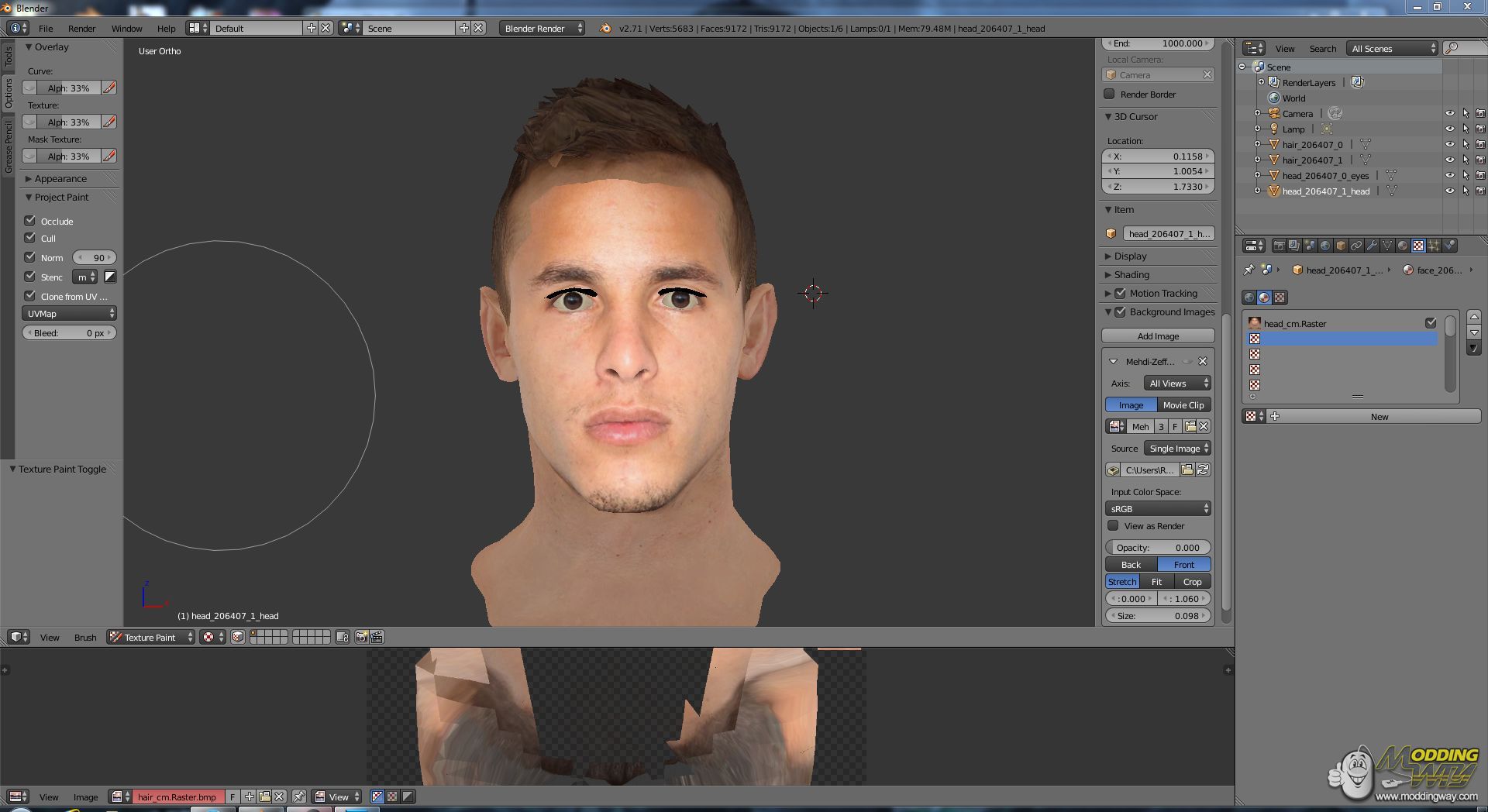This screenshot has height=812, width=1488.
Task: Open the Texture Paint mode dropdown
Action: pos(151,637)
